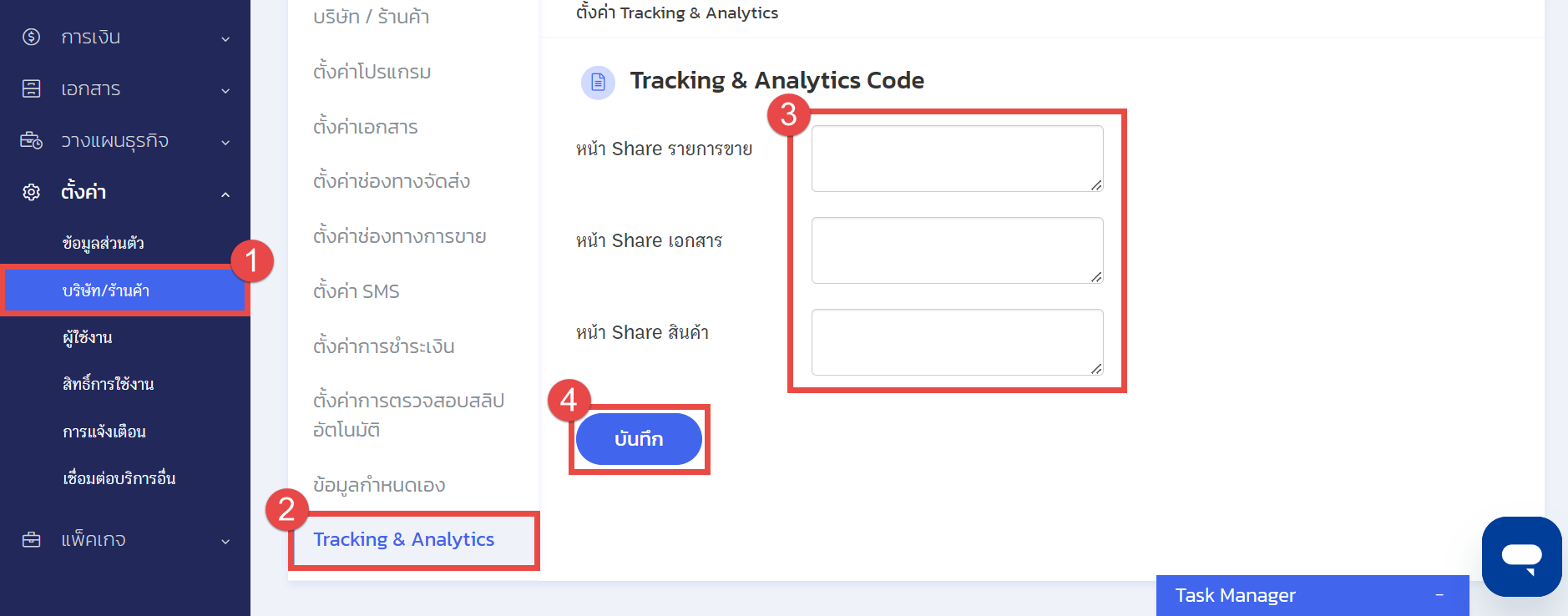Click the การเงิน dollar coin icon
This screenshot has height=616, width=1568.
[x=31, y=37]
